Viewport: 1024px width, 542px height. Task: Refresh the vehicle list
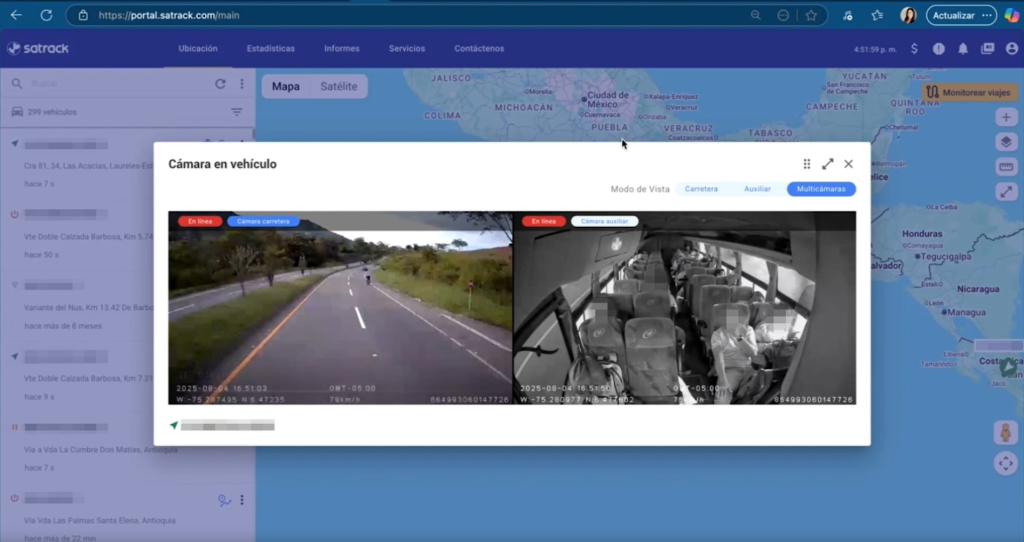point(220,84)
